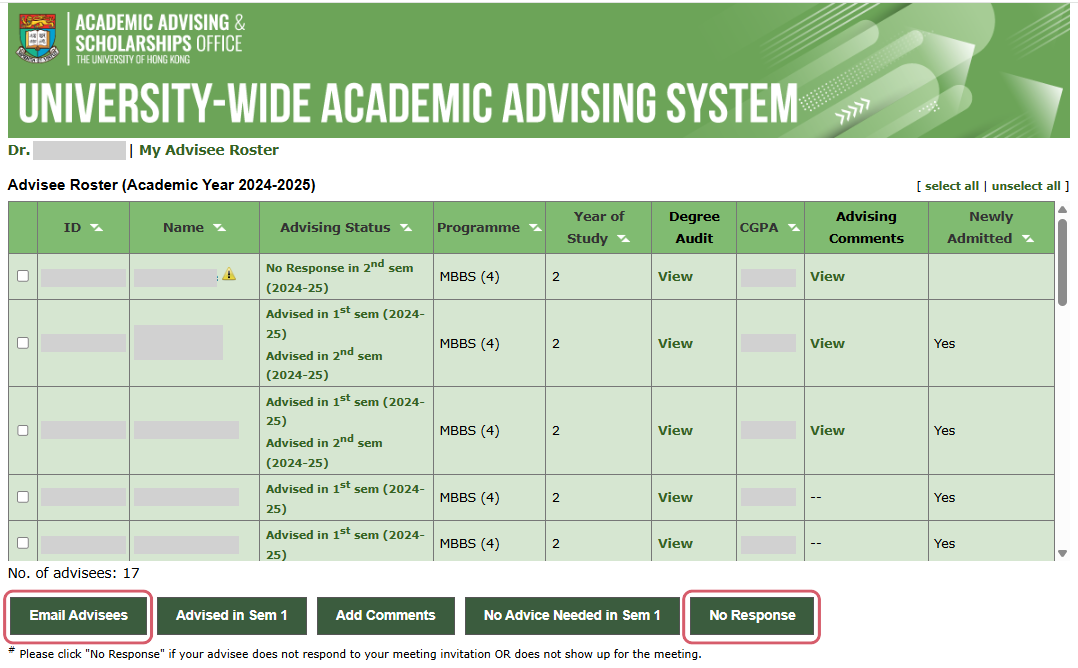The height and width of the screenshot is (668, 1078).
Task: Sort by the Newly Admitted column arrow
Action: [x=1028, y=239]
